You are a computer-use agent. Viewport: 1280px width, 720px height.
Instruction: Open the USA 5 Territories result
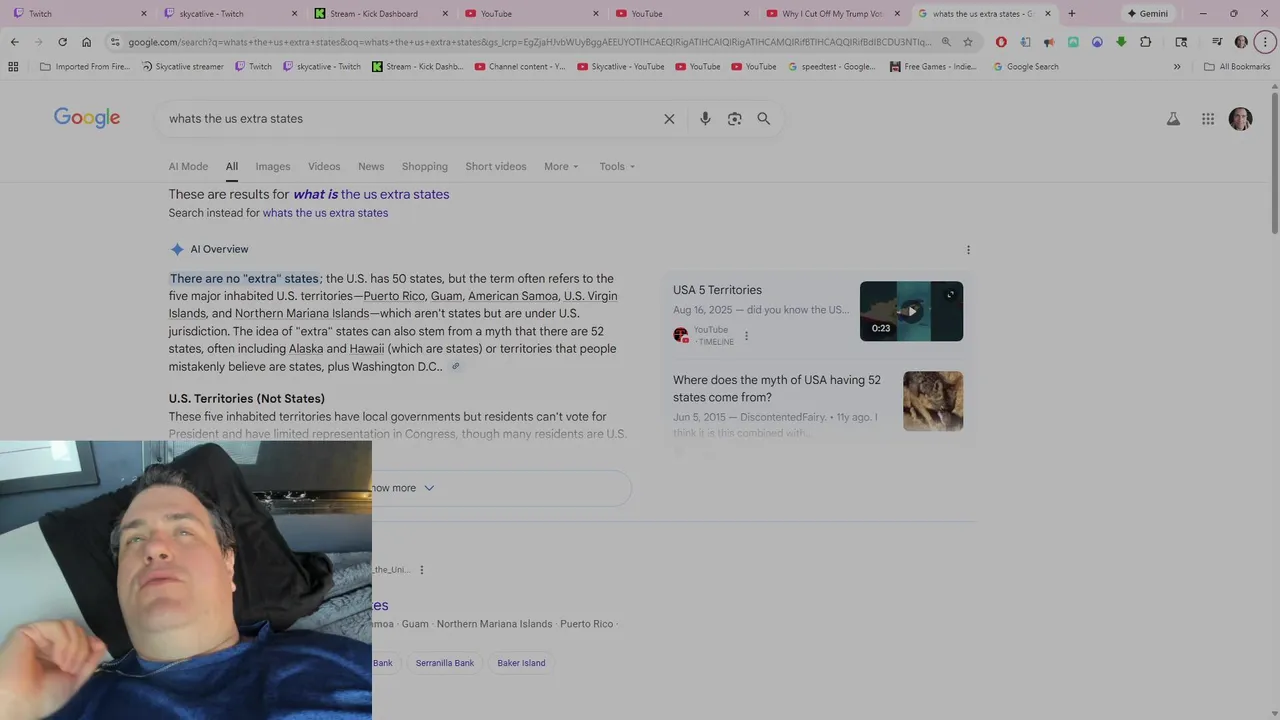click(x=717, y=291)
